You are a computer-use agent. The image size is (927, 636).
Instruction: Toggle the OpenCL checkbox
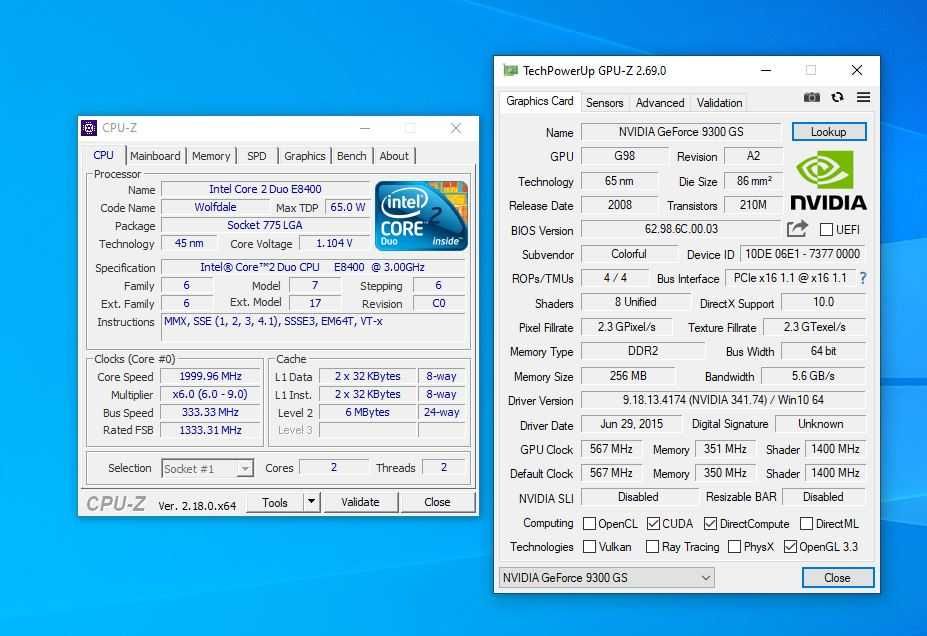(589, 524)
